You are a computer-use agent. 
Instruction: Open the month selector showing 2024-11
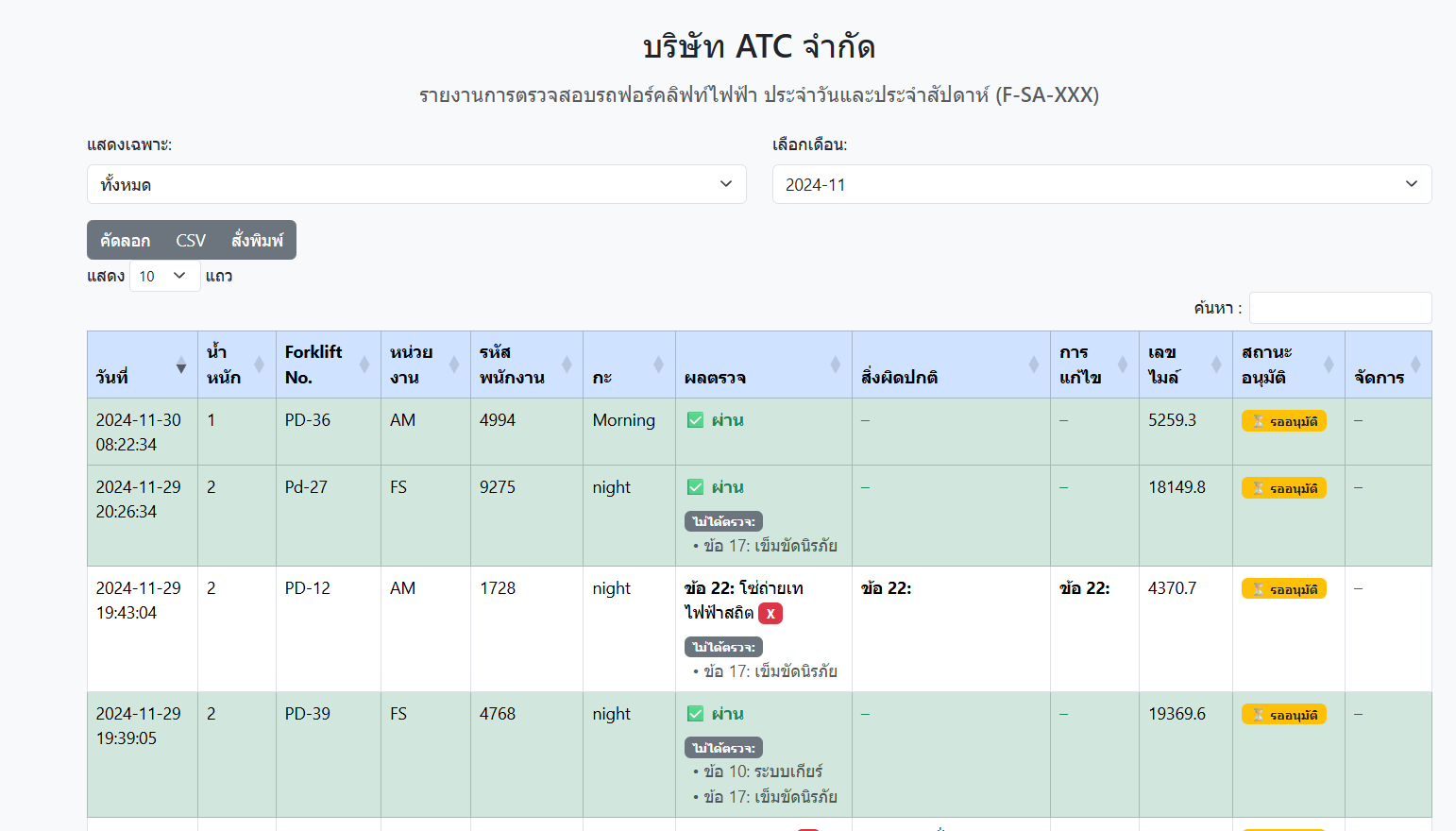point(1102,184)
